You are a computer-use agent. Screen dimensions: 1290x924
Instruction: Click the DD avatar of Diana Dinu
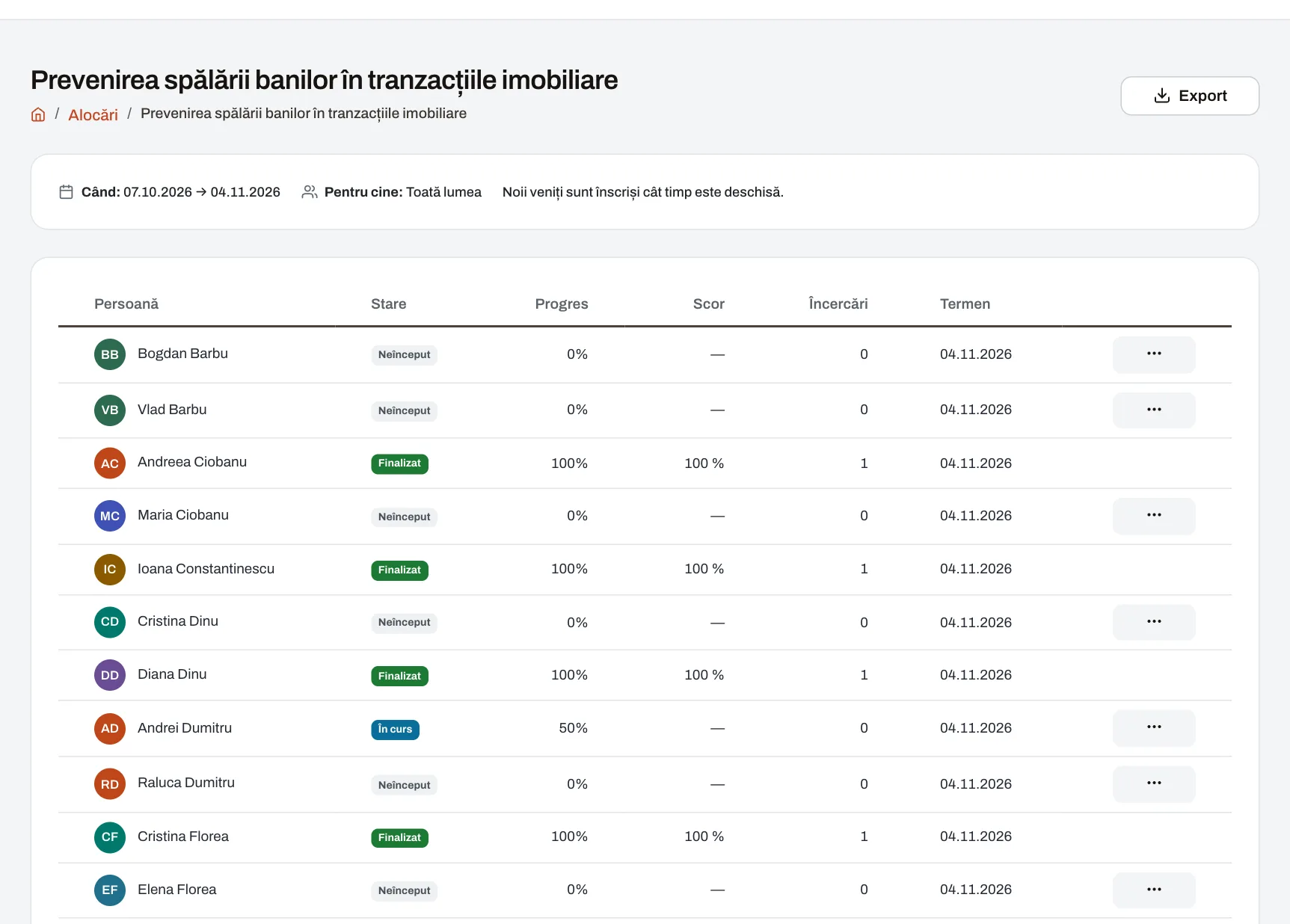110,675
